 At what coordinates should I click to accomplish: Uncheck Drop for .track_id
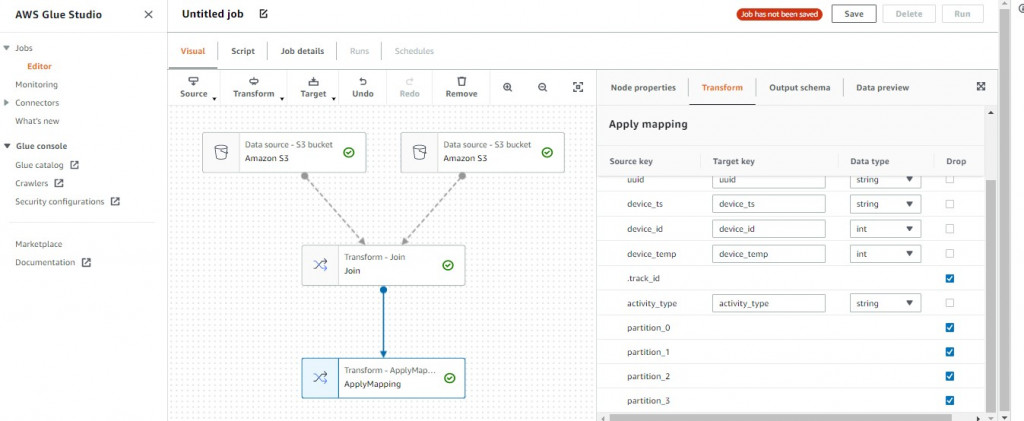pos(950,278)
